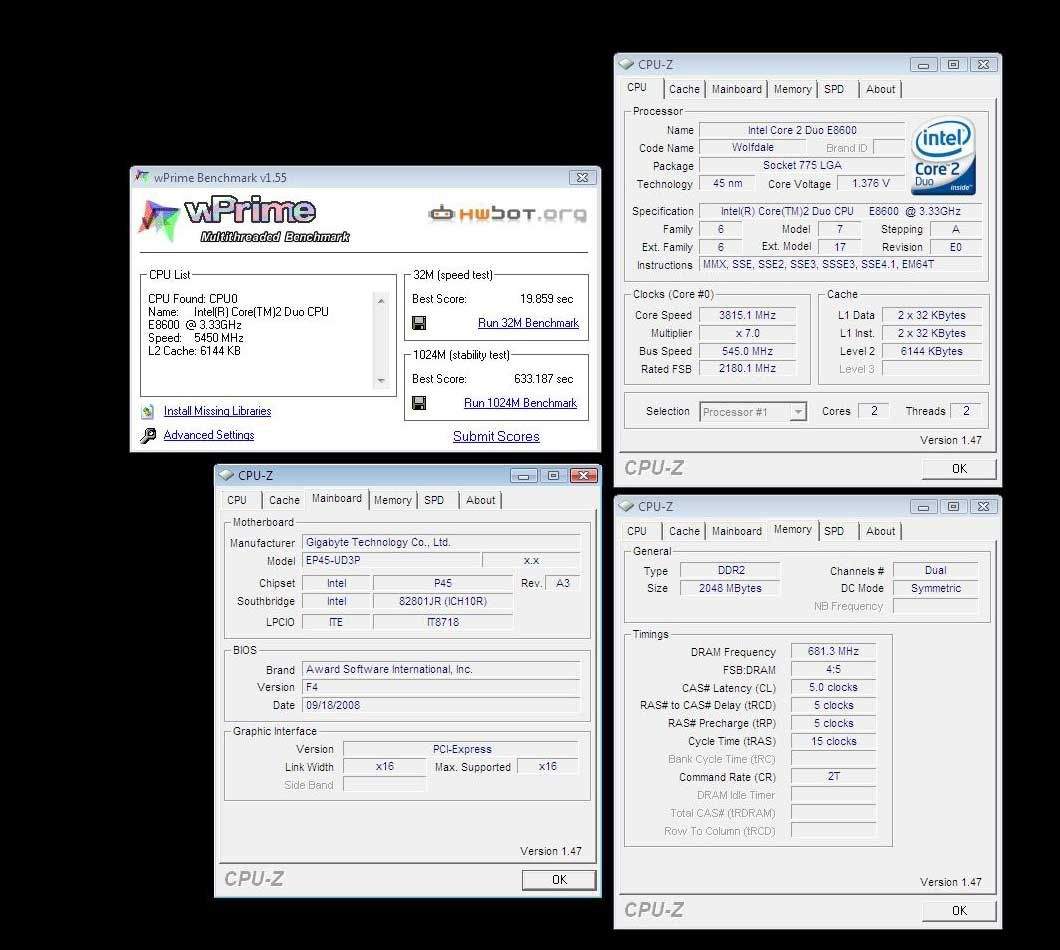Open Install Missing Libraries link
This screenshot has height=950, width=1060.
click(x=217, y=411)
